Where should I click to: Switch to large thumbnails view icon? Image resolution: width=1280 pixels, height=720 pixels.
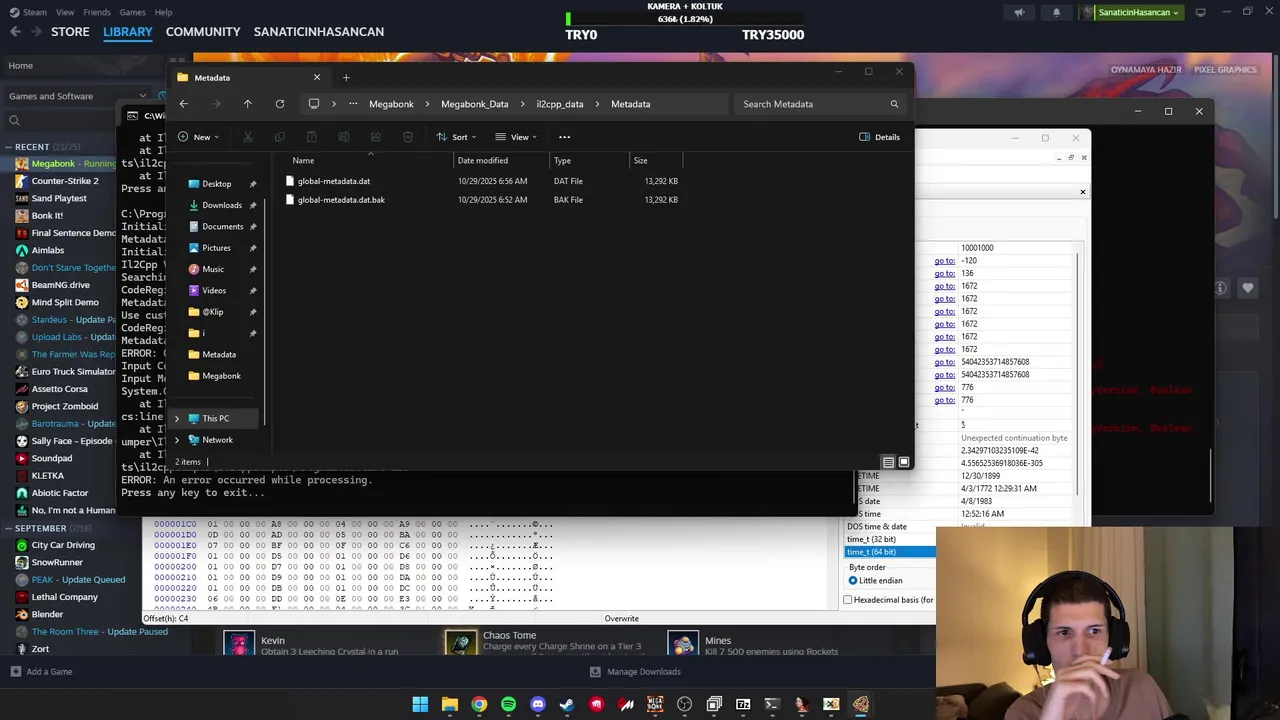(x=904, y=462)
